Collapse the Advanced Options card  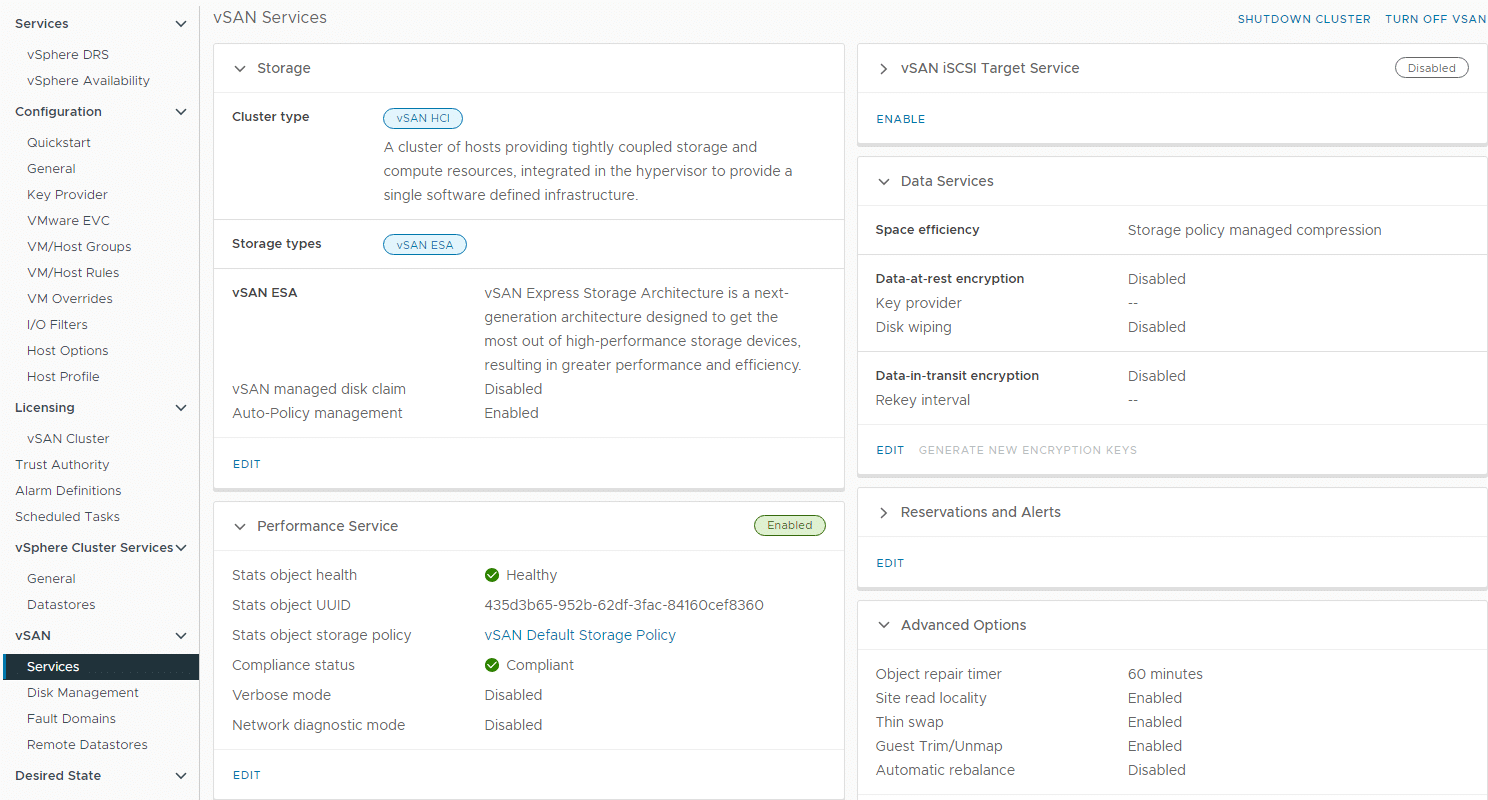pyautogui.click(x=883, y=625)
